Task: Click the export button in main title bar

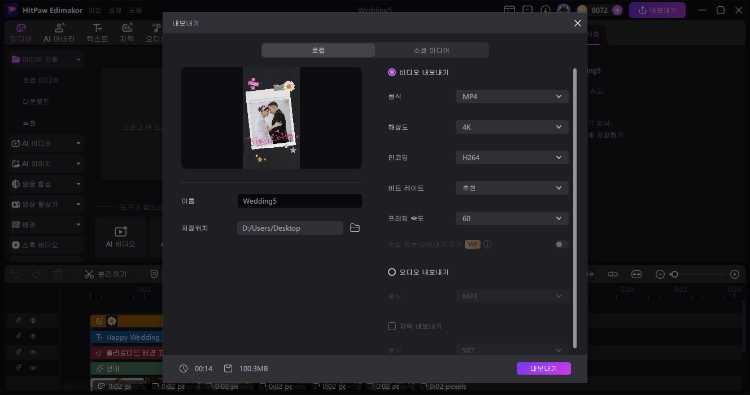Action: (x=657, y=10)
